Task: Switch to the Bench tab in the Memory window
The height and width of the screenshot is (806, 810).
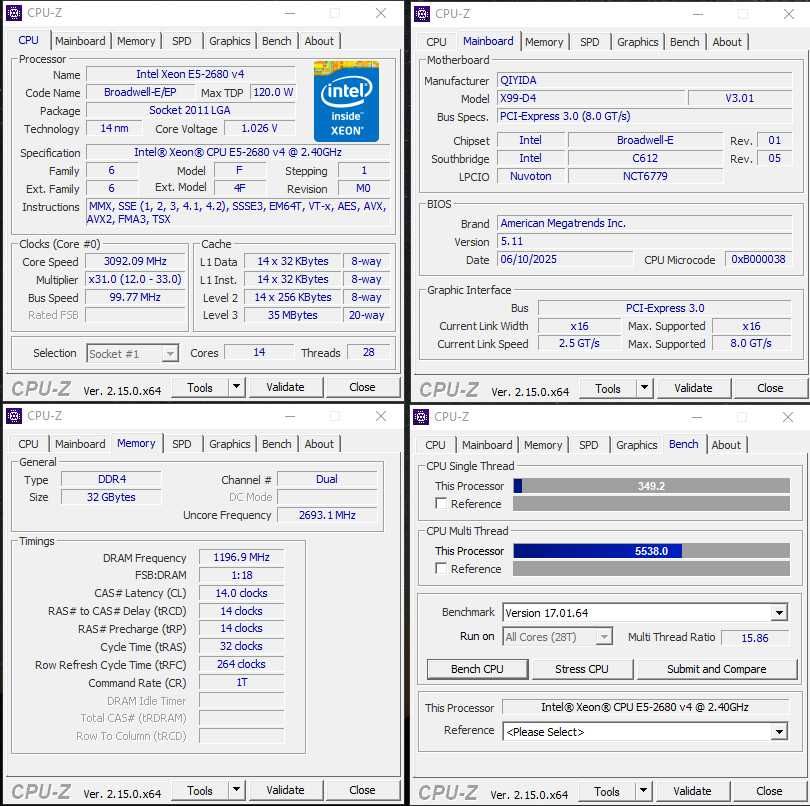Action: click(x=276, y=444)
